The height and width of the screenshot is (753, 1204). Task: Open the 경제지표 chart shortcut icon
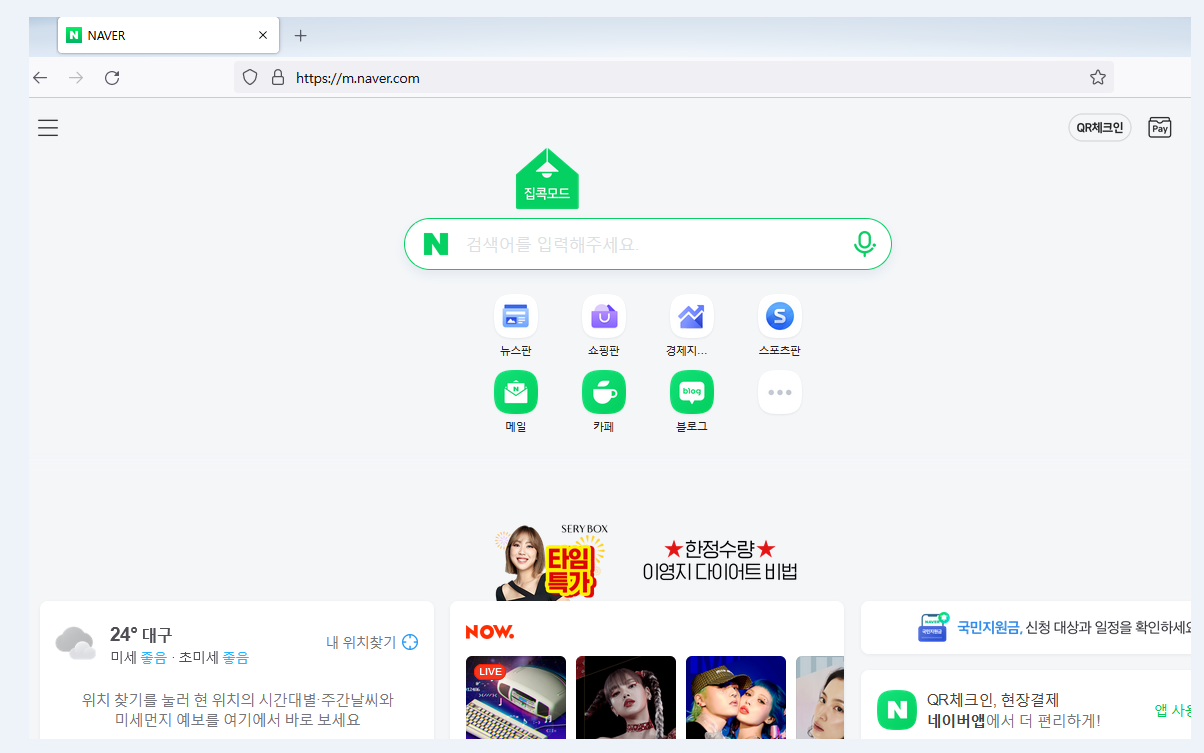[692, 316]
